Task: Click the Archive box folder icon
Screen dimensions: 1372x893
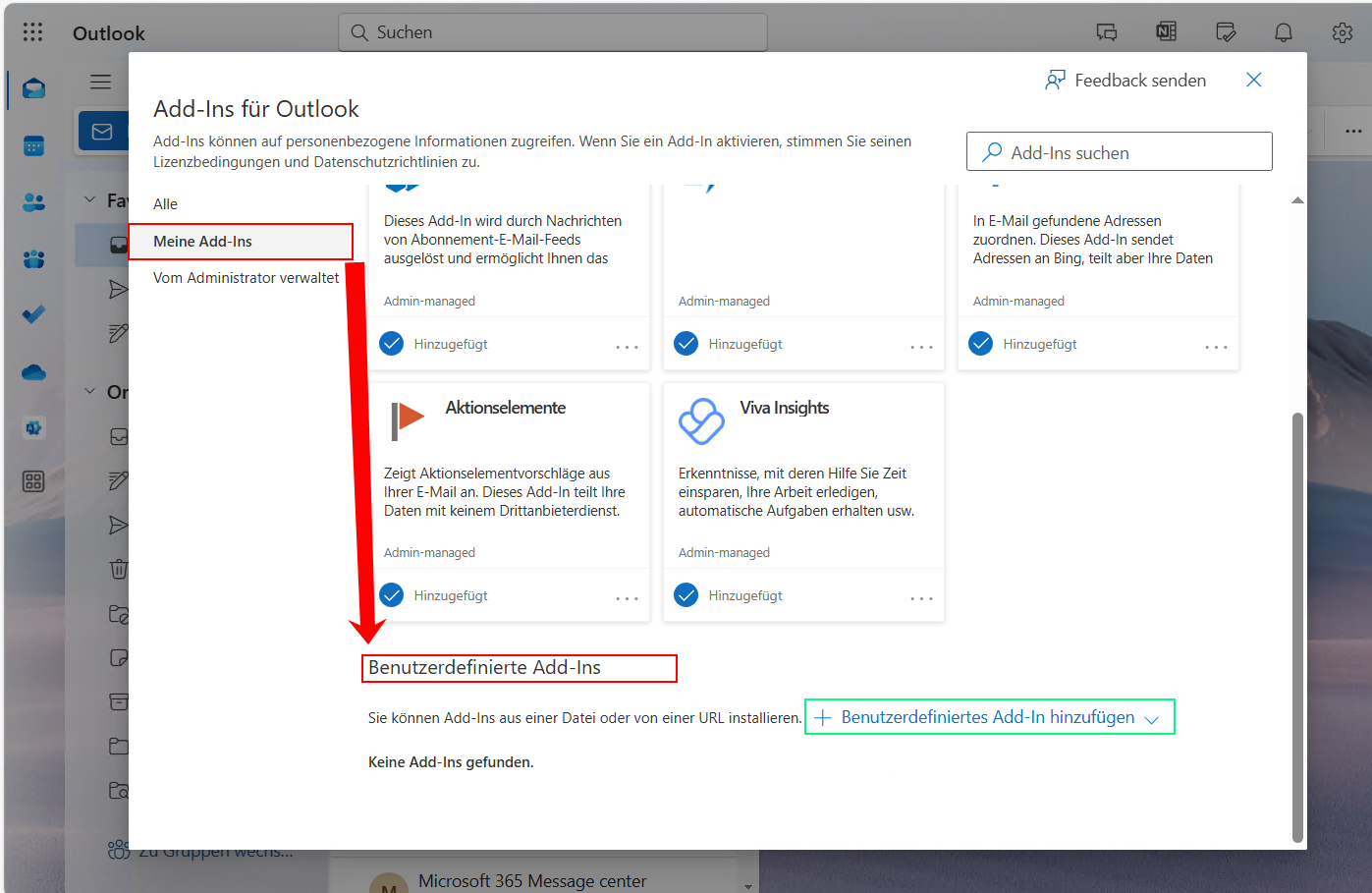Action: (118, 701)
